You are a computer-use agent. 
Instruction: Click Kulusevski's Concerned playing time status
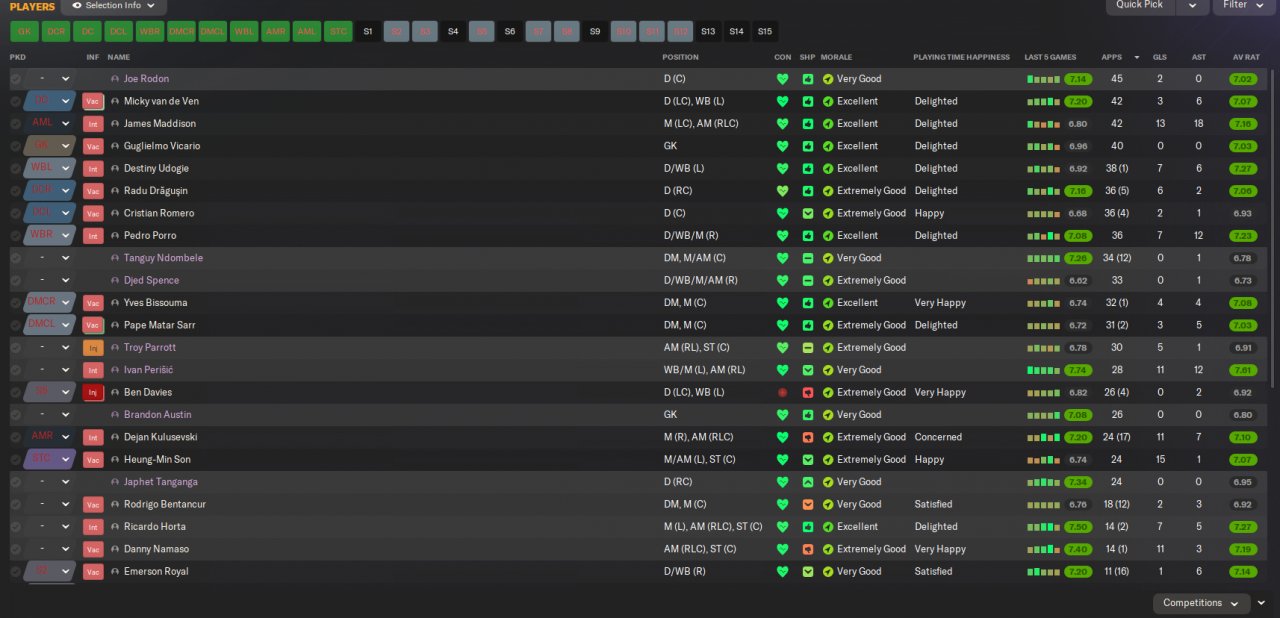(938, 437)
